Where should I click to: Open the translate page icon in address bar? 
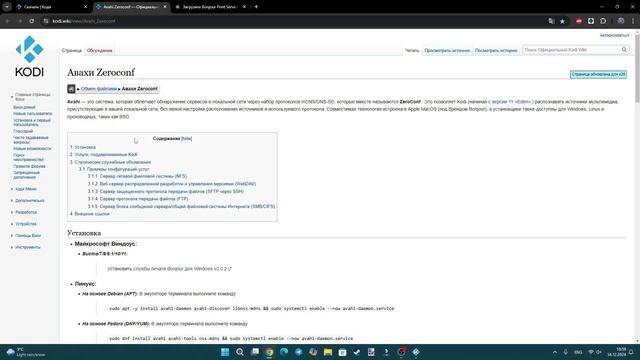pyautogui.click(x=551, y=21)
